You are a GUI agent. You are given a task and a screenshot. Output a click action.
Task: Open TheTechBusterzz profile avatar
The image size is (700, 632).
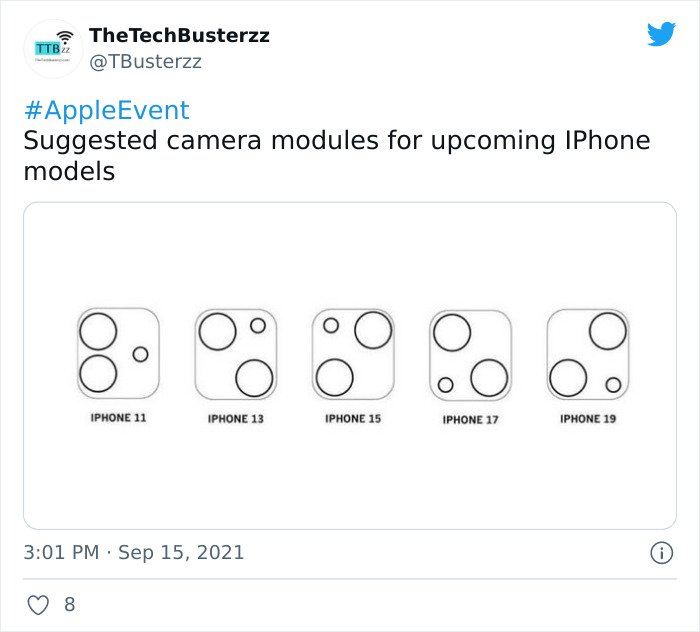(53, 49)
